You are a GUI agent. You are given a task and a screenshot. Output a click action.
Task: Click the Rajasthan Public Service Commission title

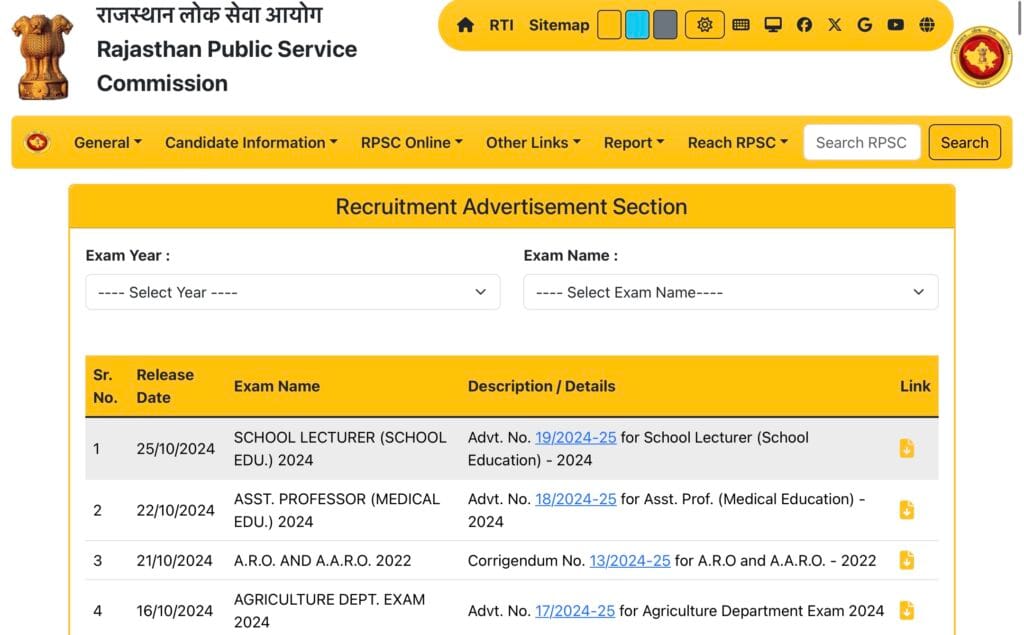click(227, 66)
